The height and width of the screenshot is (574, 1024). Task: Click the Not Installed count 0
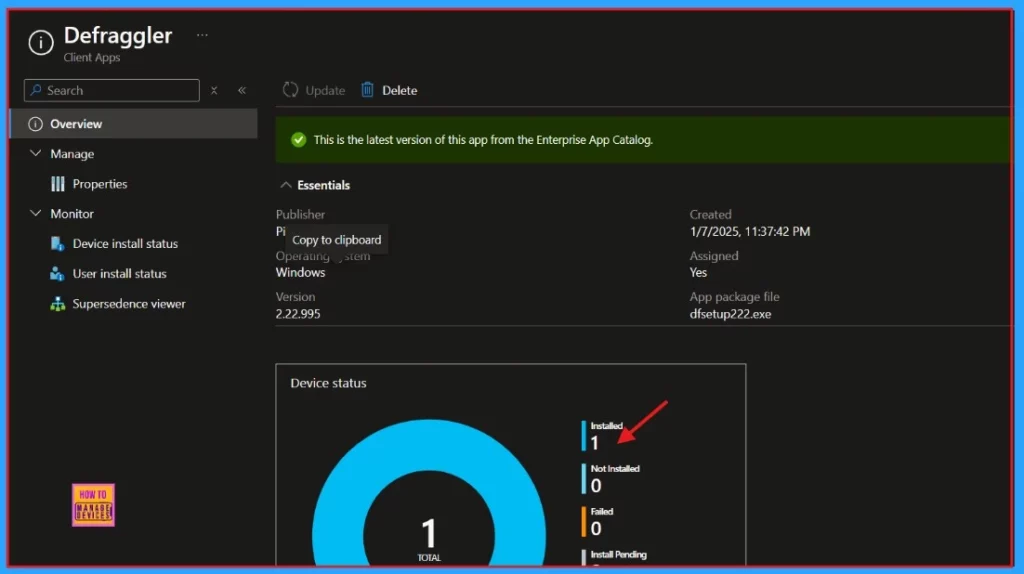596,486
